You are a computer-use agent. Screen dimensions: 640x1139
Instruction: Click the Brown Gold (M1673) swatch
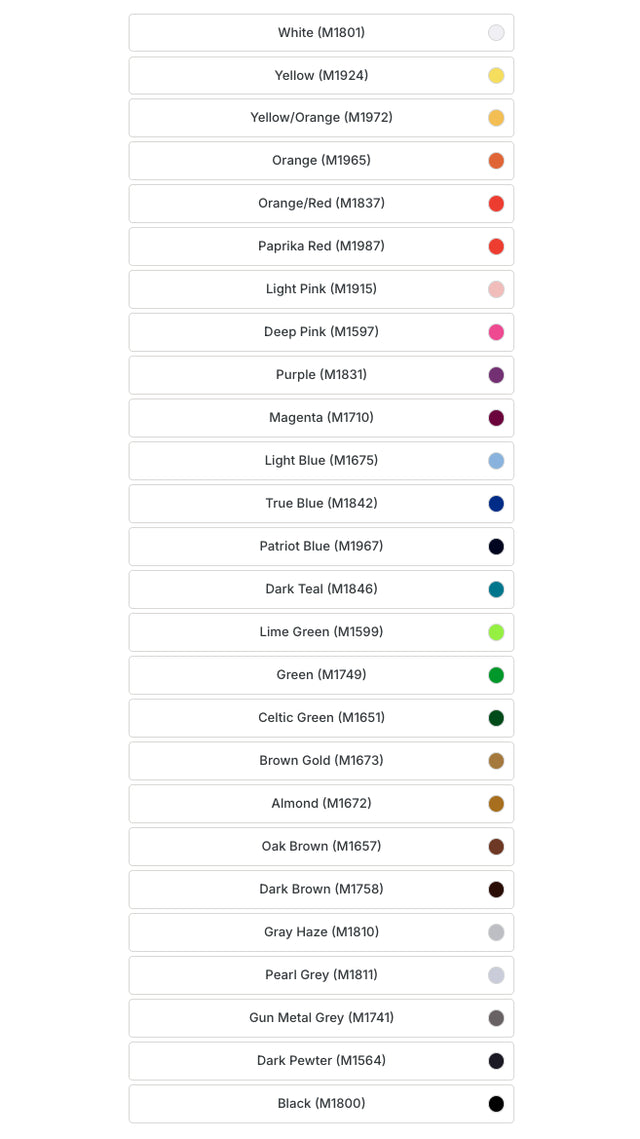[x=496, y=761]
